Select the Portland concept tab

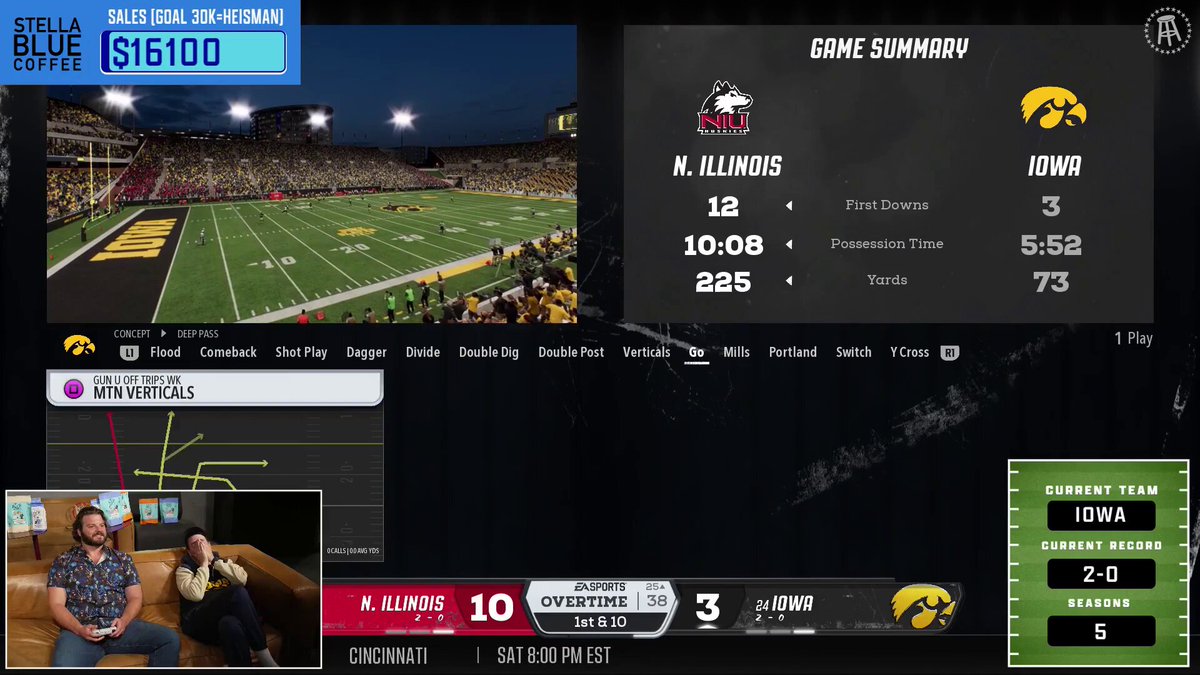pyautogui.click(x=793, y=352)
